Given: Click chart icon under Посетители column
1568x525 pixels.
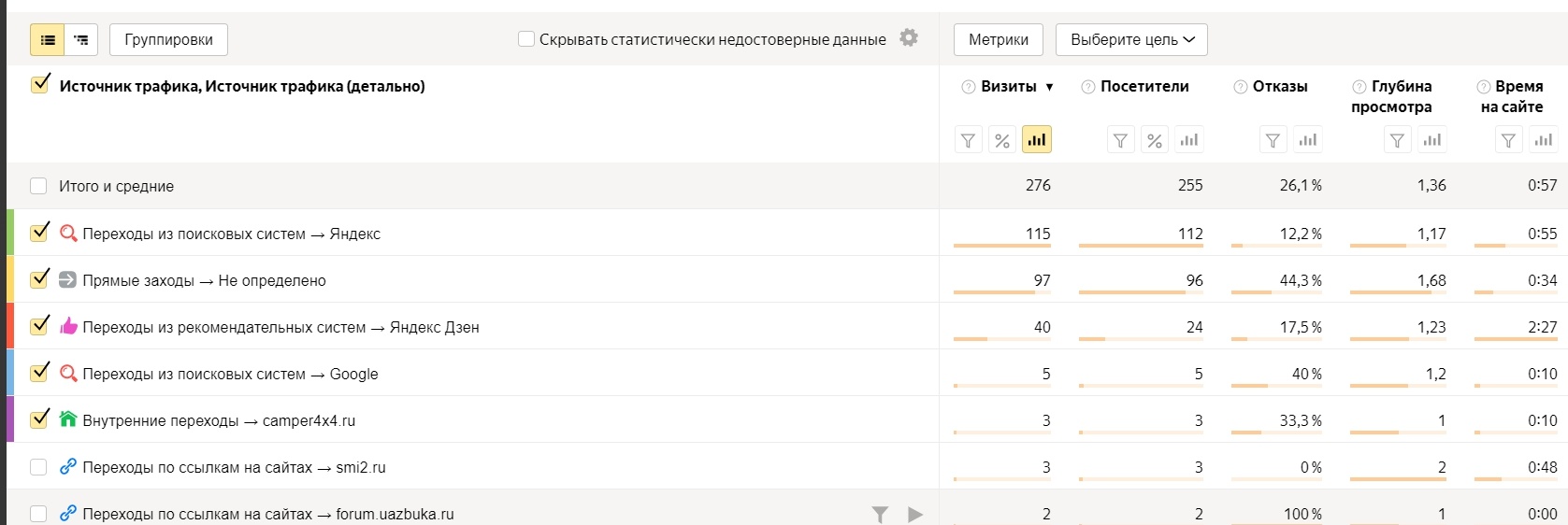Looking at the screenshot, I should (1188, 140).
